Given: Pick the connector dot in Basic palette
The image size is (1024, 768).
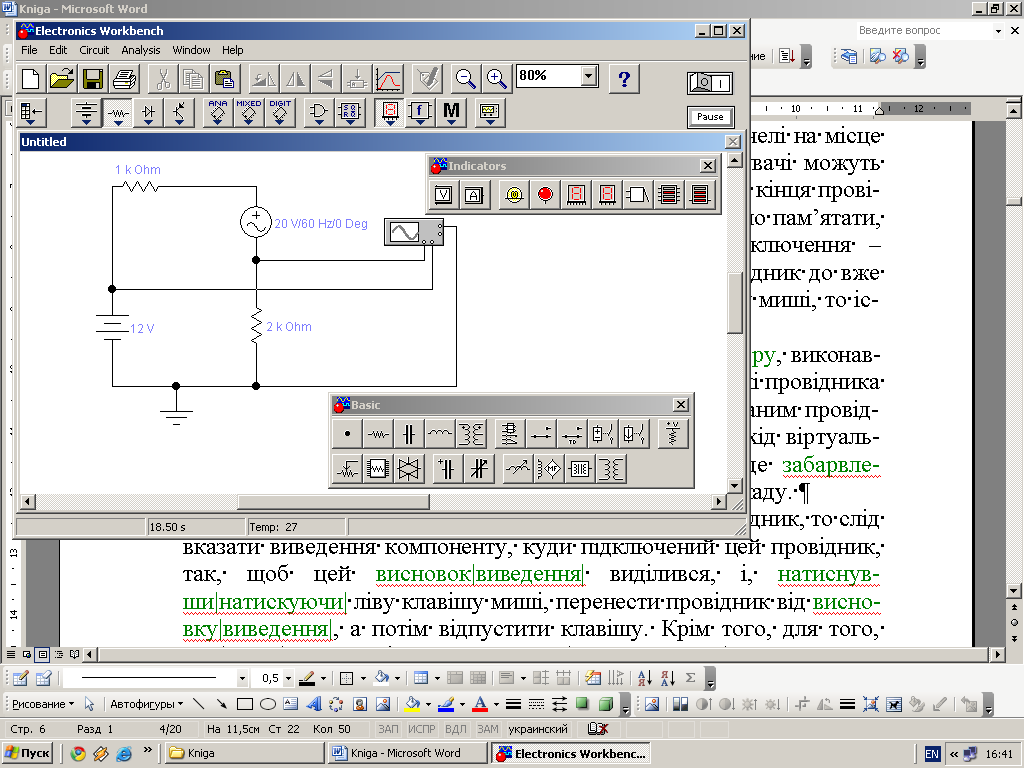Looking at the screenshot, I should [347, 434].
